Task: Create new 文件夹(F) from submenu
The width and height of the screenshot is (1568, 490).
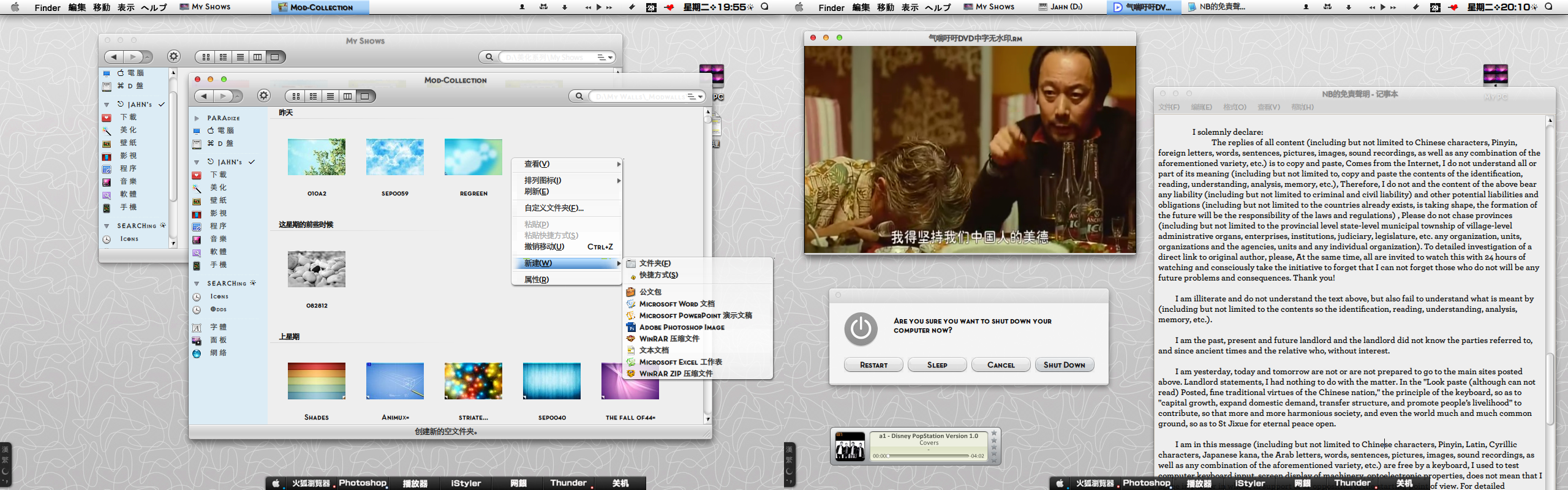Action: tap(698, 263)
